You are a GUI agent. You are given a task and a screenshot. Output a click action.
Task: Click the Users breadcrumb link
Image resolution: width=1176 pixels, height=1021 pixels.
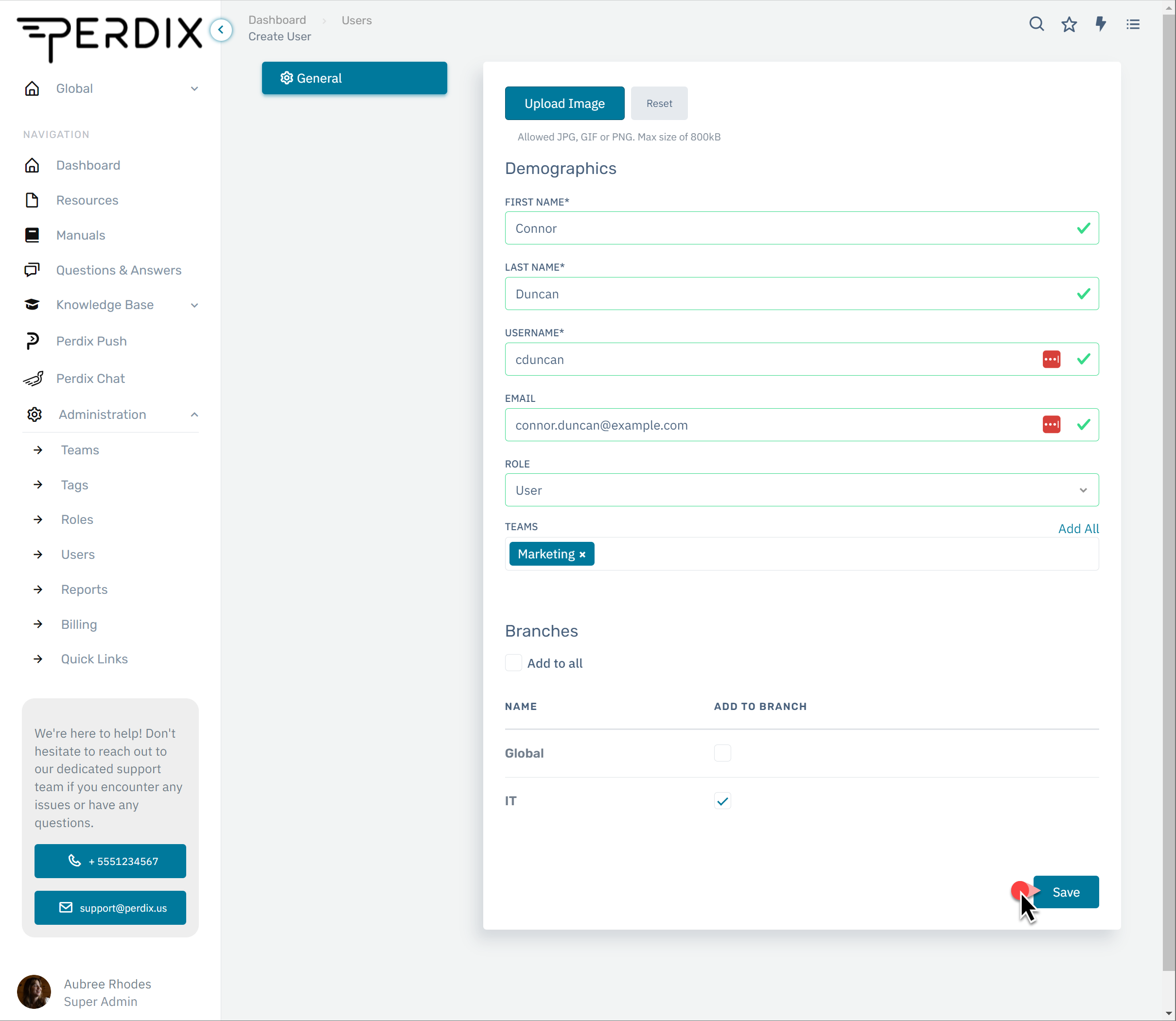point(356,20)
